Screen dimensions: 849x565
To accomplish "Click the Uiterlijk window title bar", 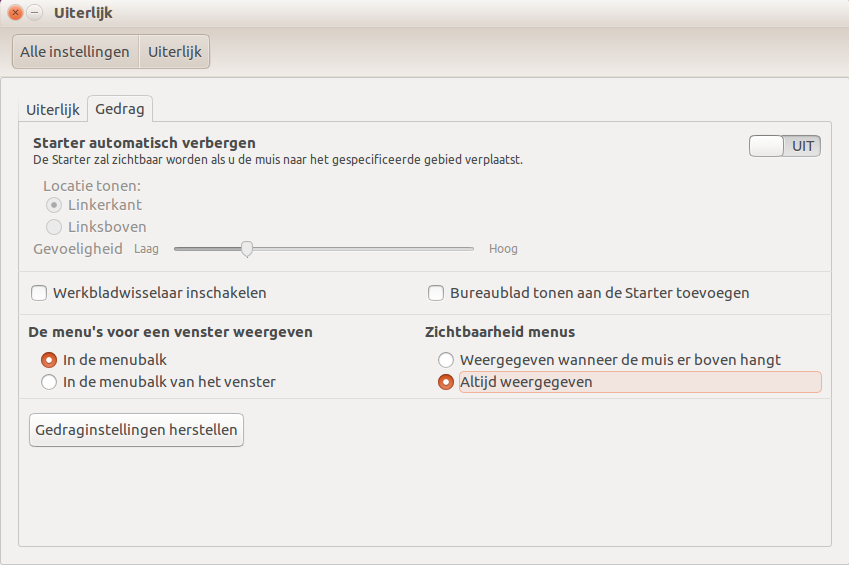I will point(400,13).
